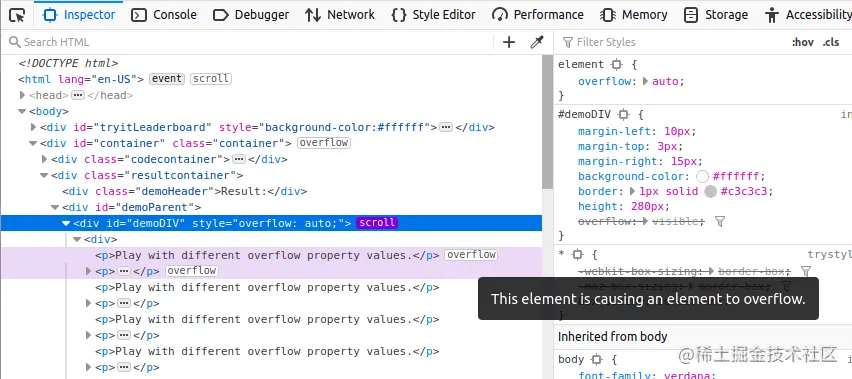
Task: Click the filter icon beside overridden overflow visible
Action: click(720, 221)
